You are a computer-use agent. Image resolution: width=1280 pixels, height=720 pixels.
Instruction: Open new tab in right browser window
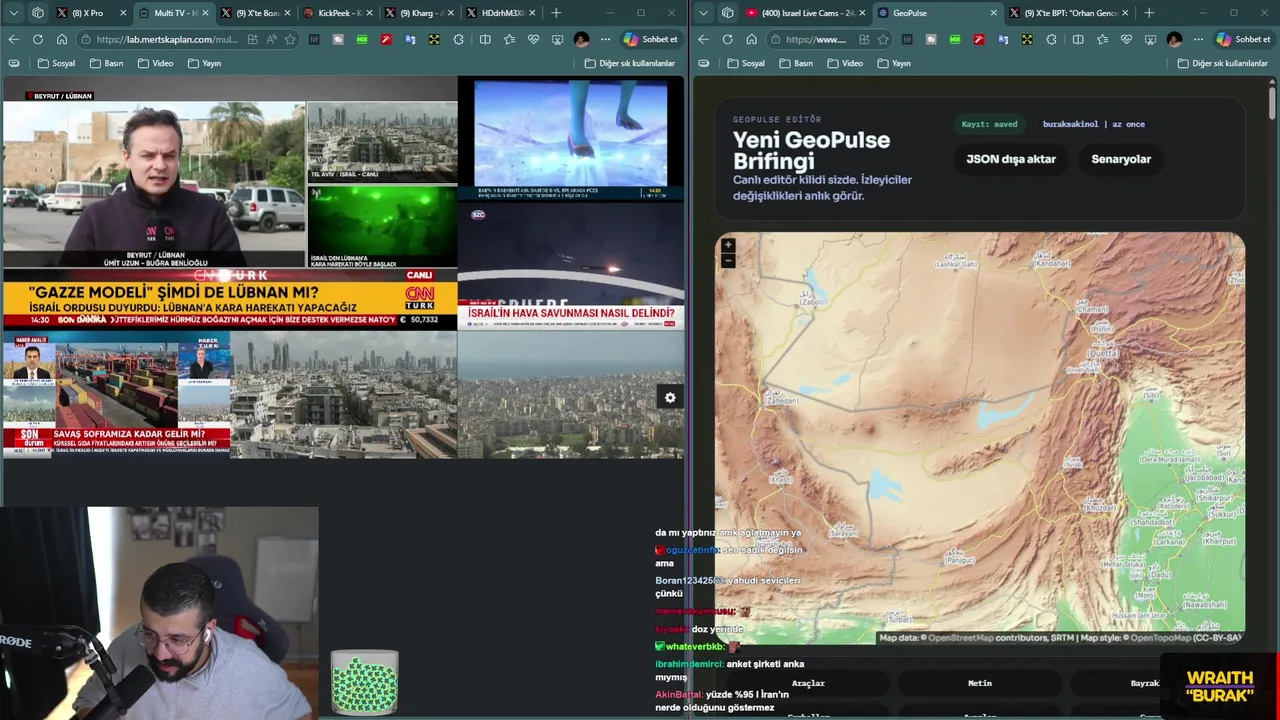1149,13
